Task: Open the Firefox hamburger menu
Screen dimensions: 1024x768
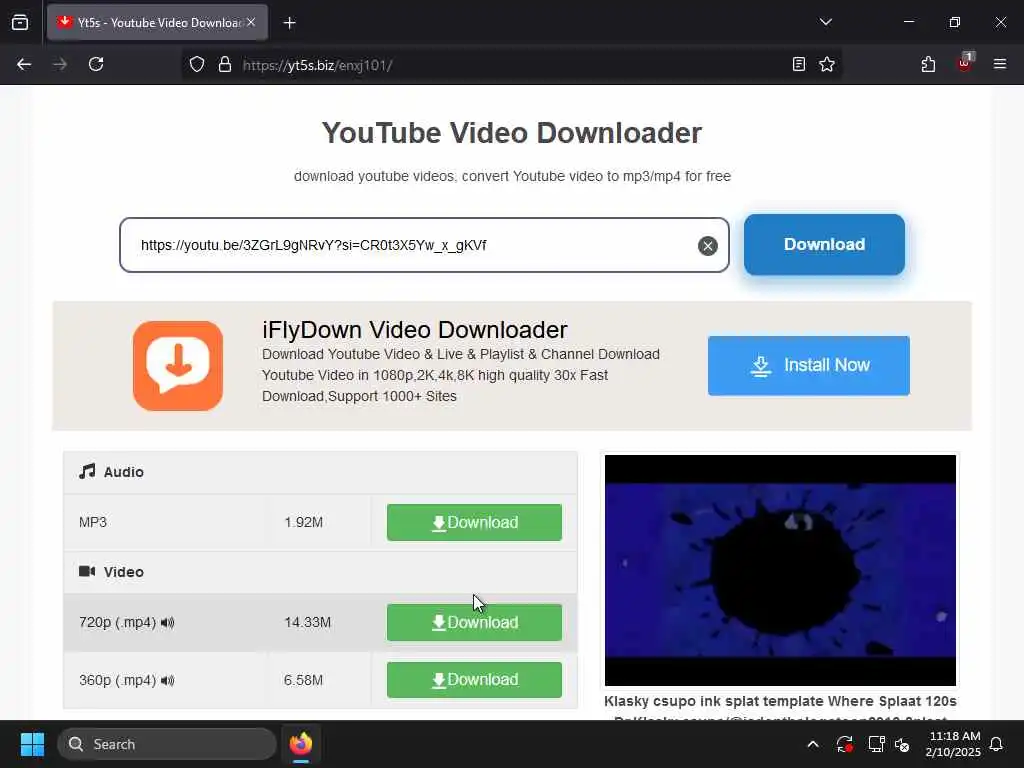Action: [1000, 64]
